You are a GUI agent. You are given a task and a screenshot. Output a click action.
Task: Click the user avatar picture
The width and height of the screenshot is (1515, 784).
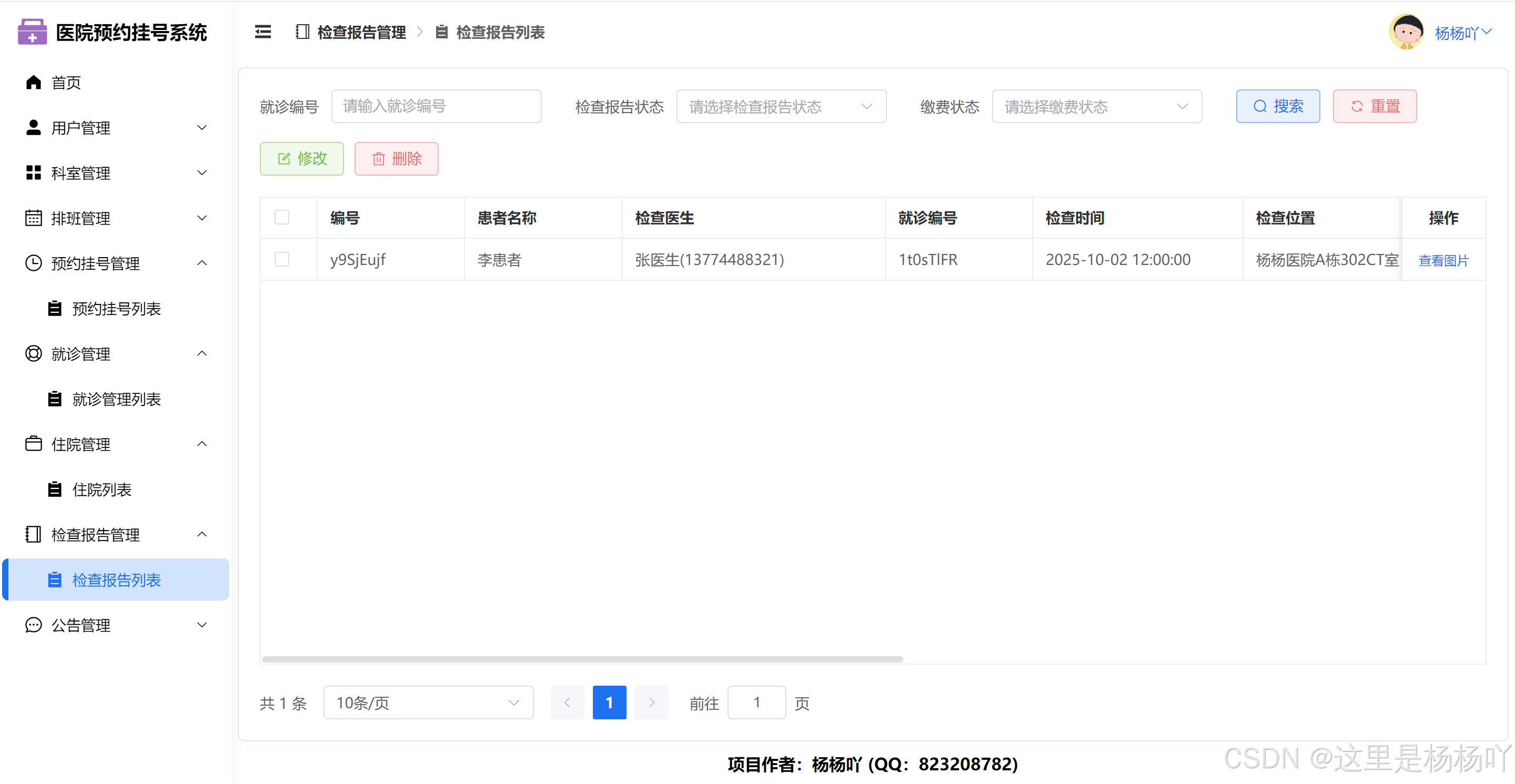coord(1406,32)
